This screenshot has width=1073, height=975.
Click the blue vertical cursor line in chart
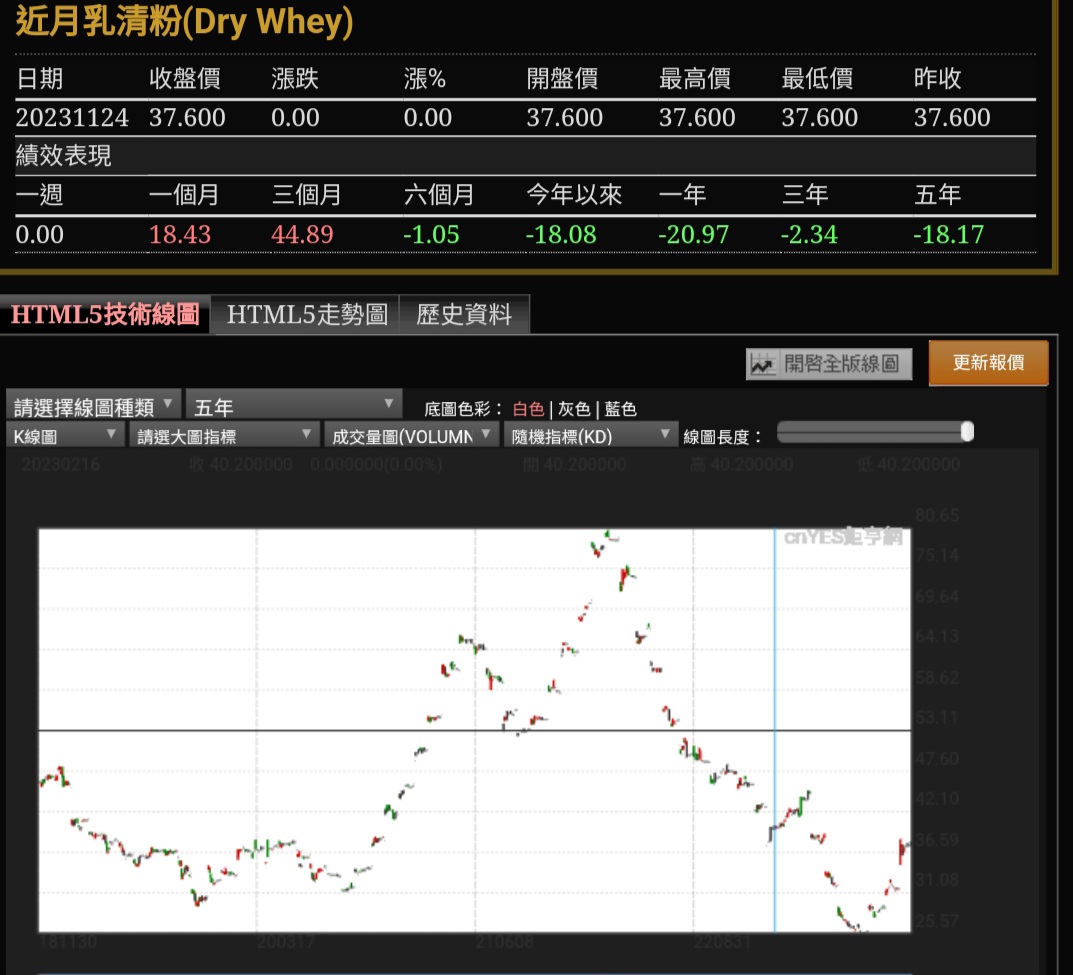[x=775, y=700]
